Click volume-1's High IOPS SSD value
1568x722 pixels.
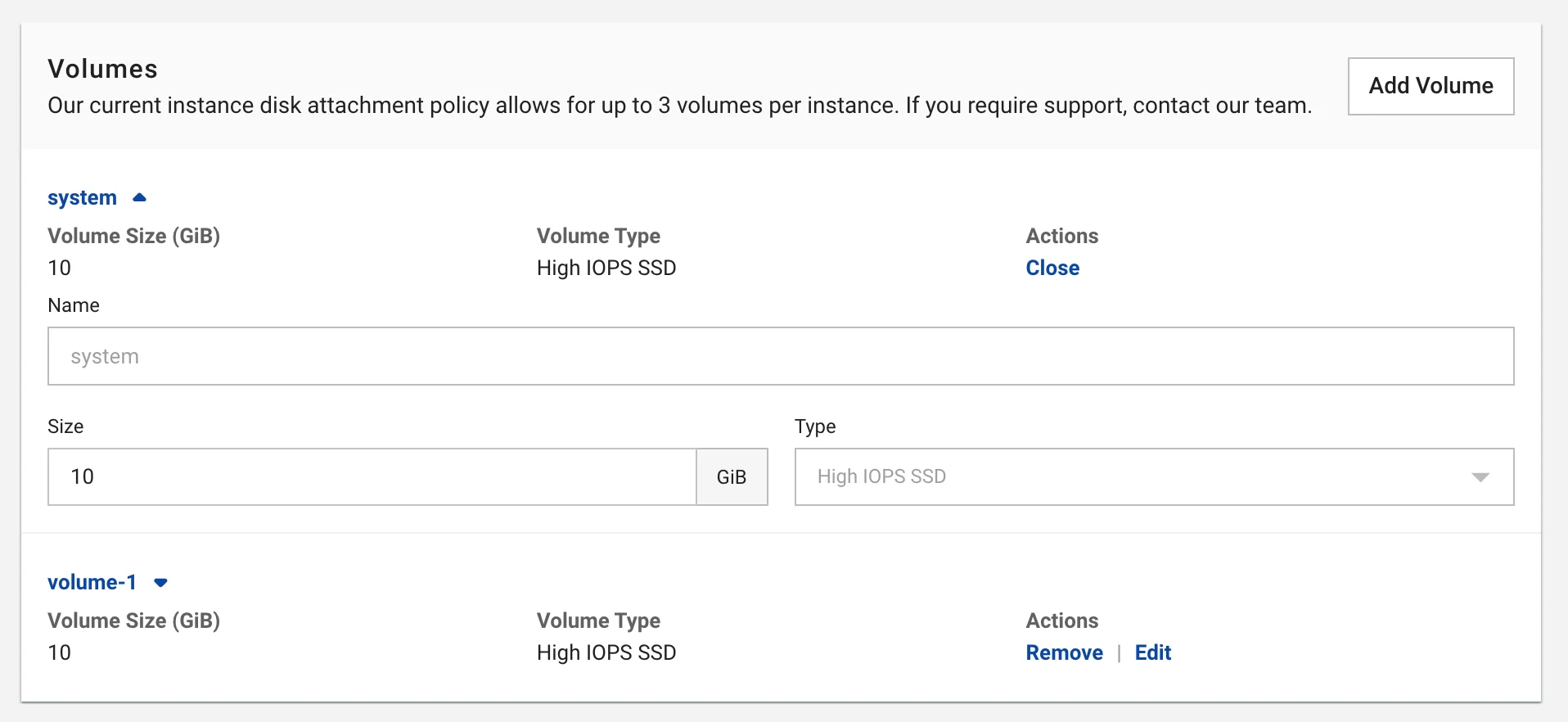[606, 652]
